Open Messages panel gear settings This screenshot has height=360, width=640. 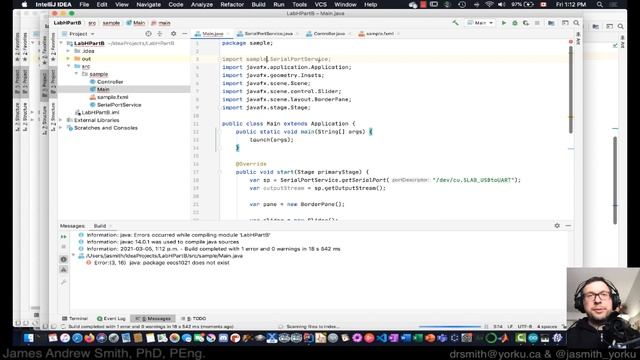(x=557, y=226)
